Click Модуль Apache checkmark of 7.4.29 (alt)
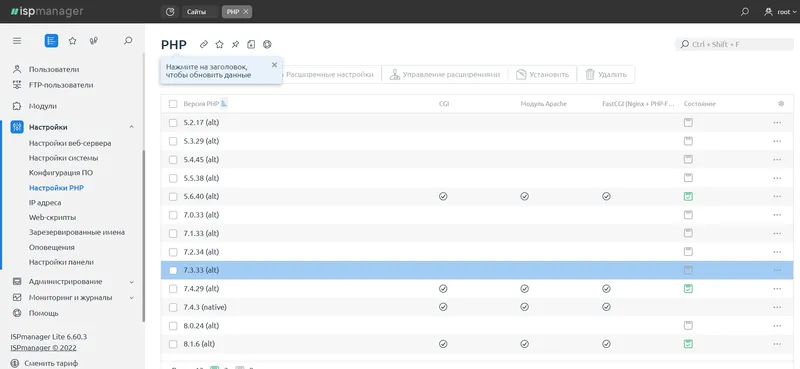 [x=524, y=289]
